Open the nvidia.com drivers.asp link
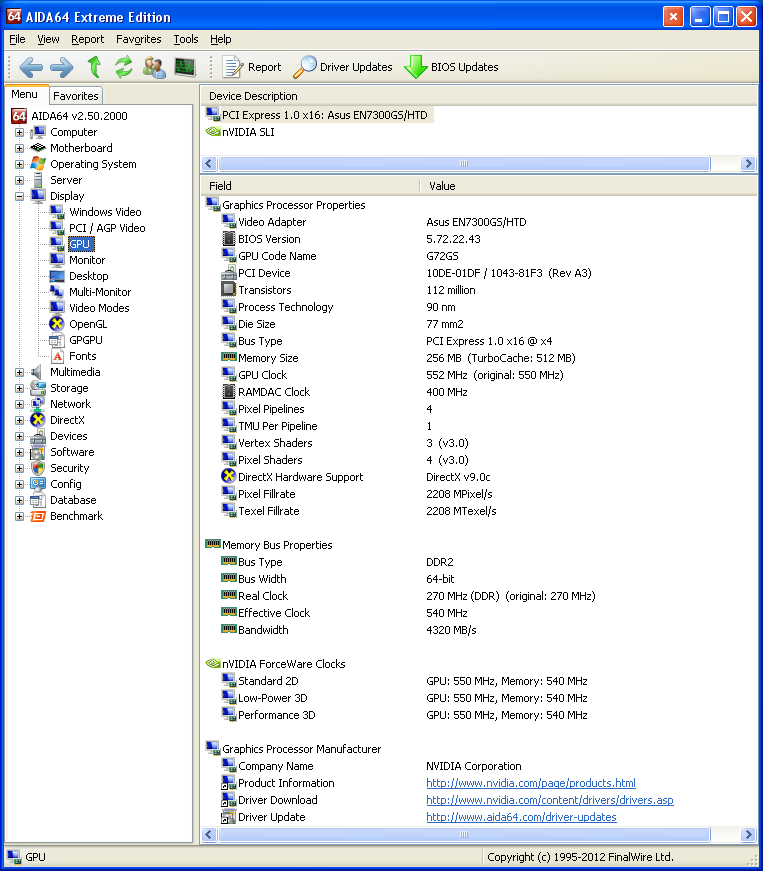 tap(550, 800)
